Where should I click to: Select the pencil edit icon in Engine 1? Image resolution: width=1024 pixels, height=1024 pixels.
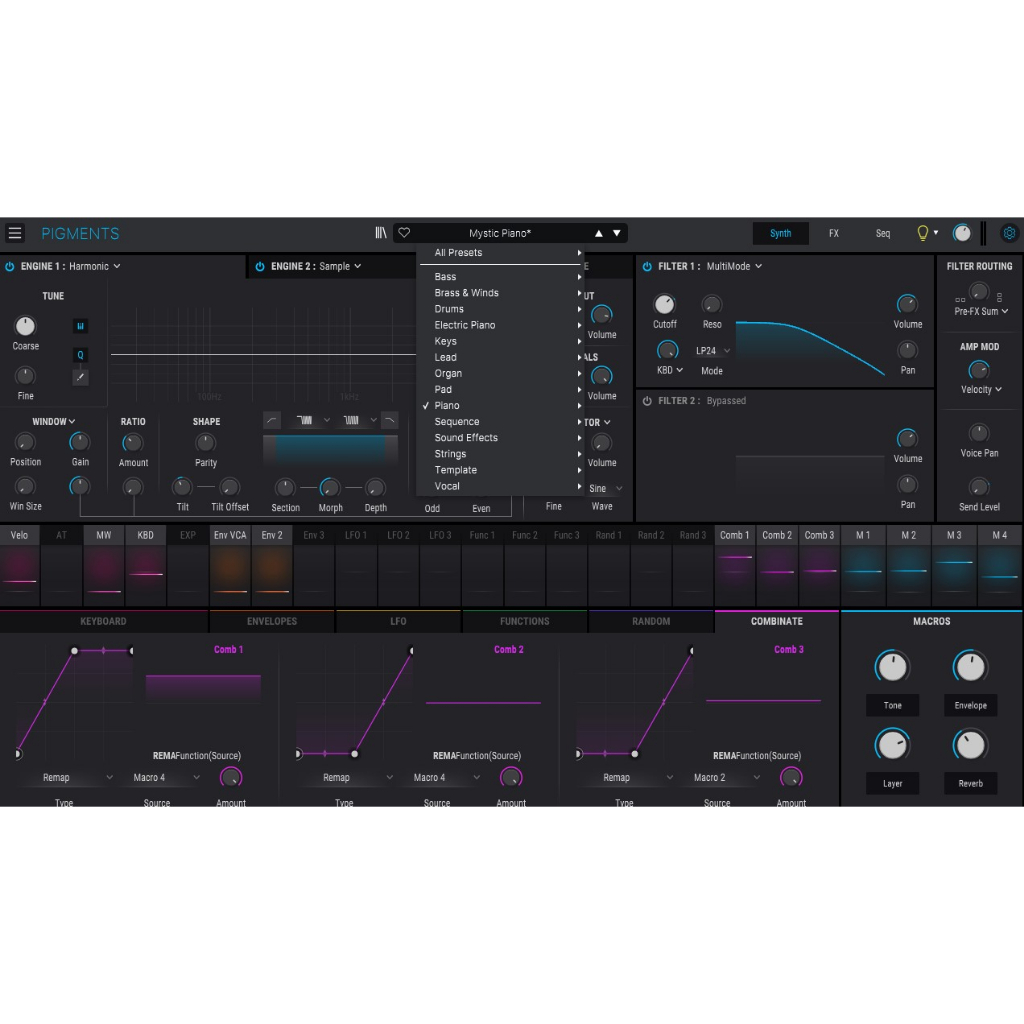point(80,378)
